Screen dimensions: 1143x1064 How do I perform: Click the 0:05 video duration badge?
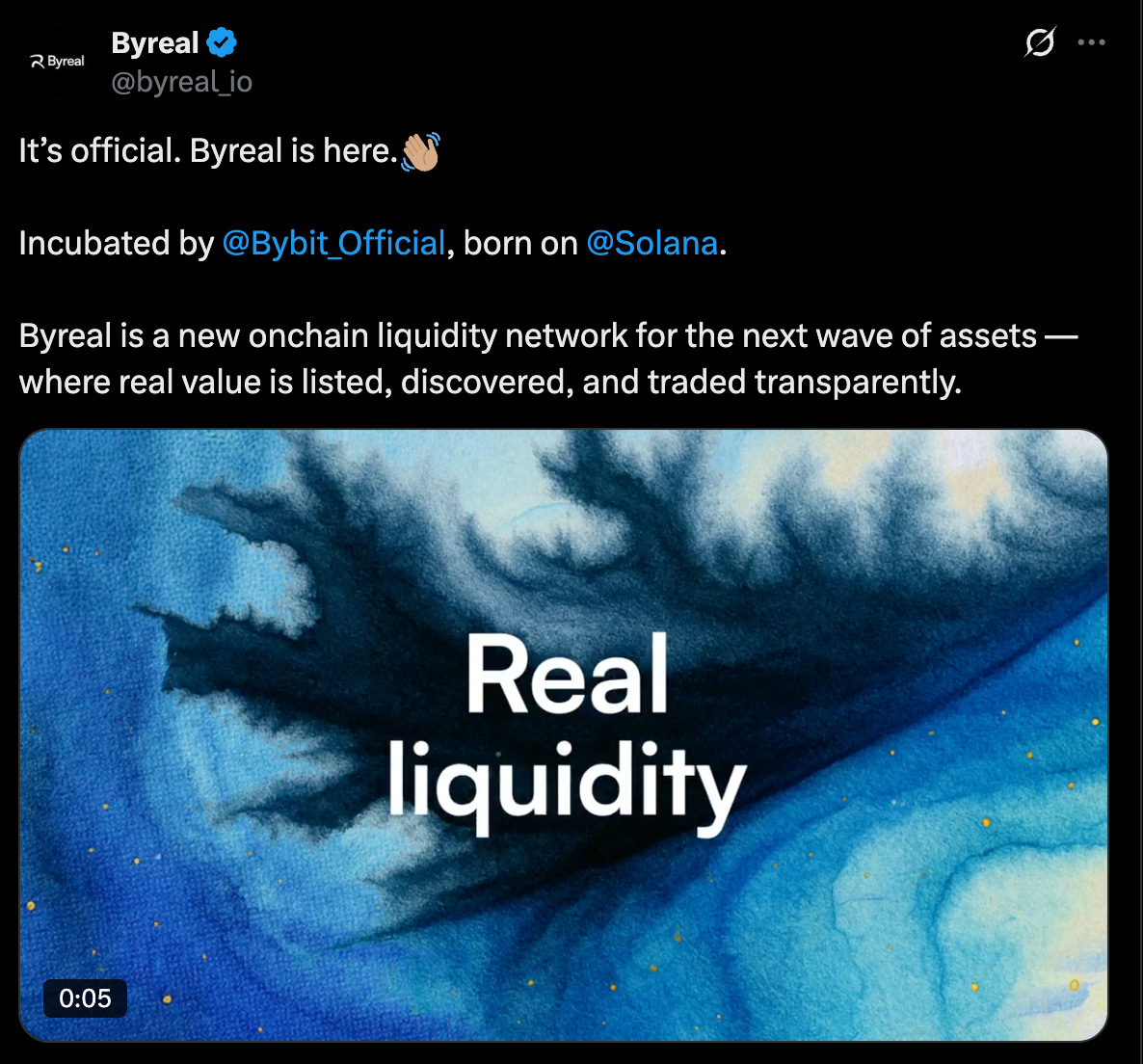point(85,997)
